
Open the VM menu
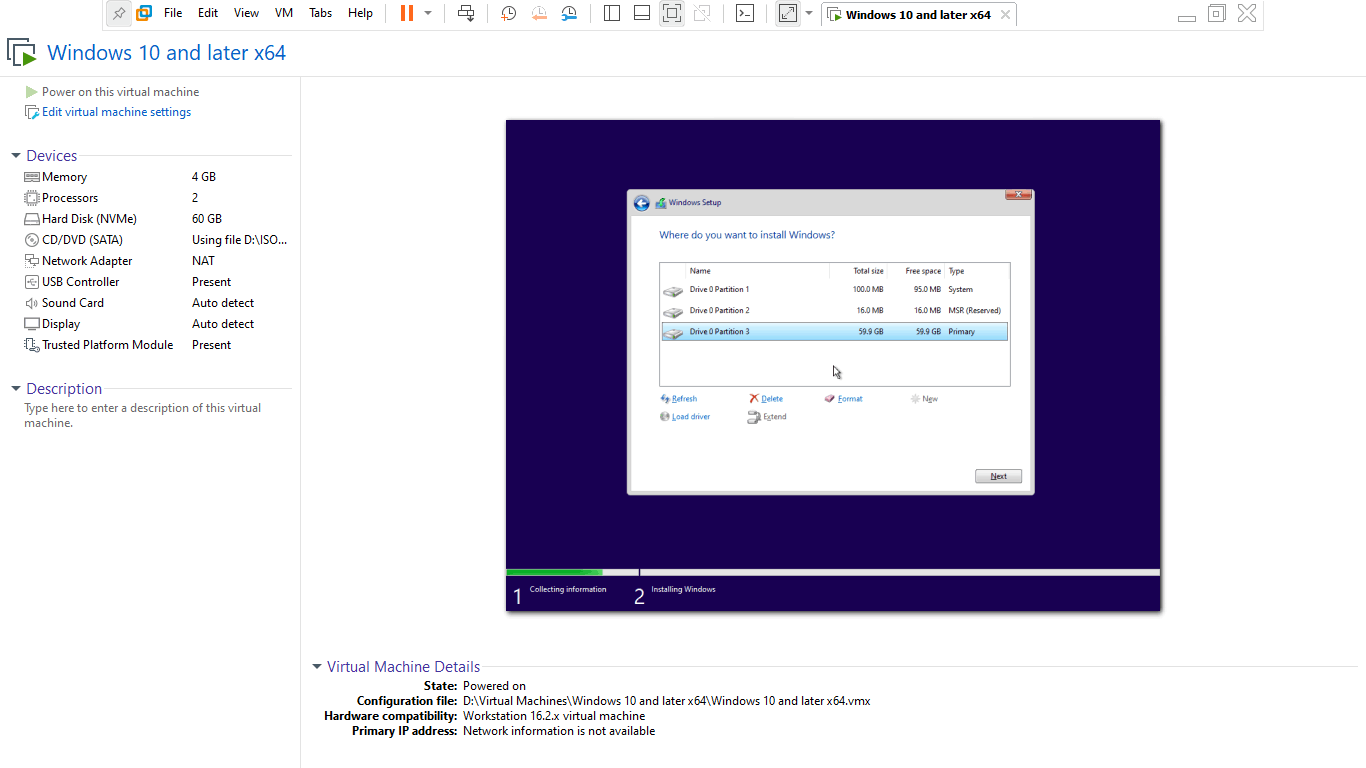pos(284,13)
